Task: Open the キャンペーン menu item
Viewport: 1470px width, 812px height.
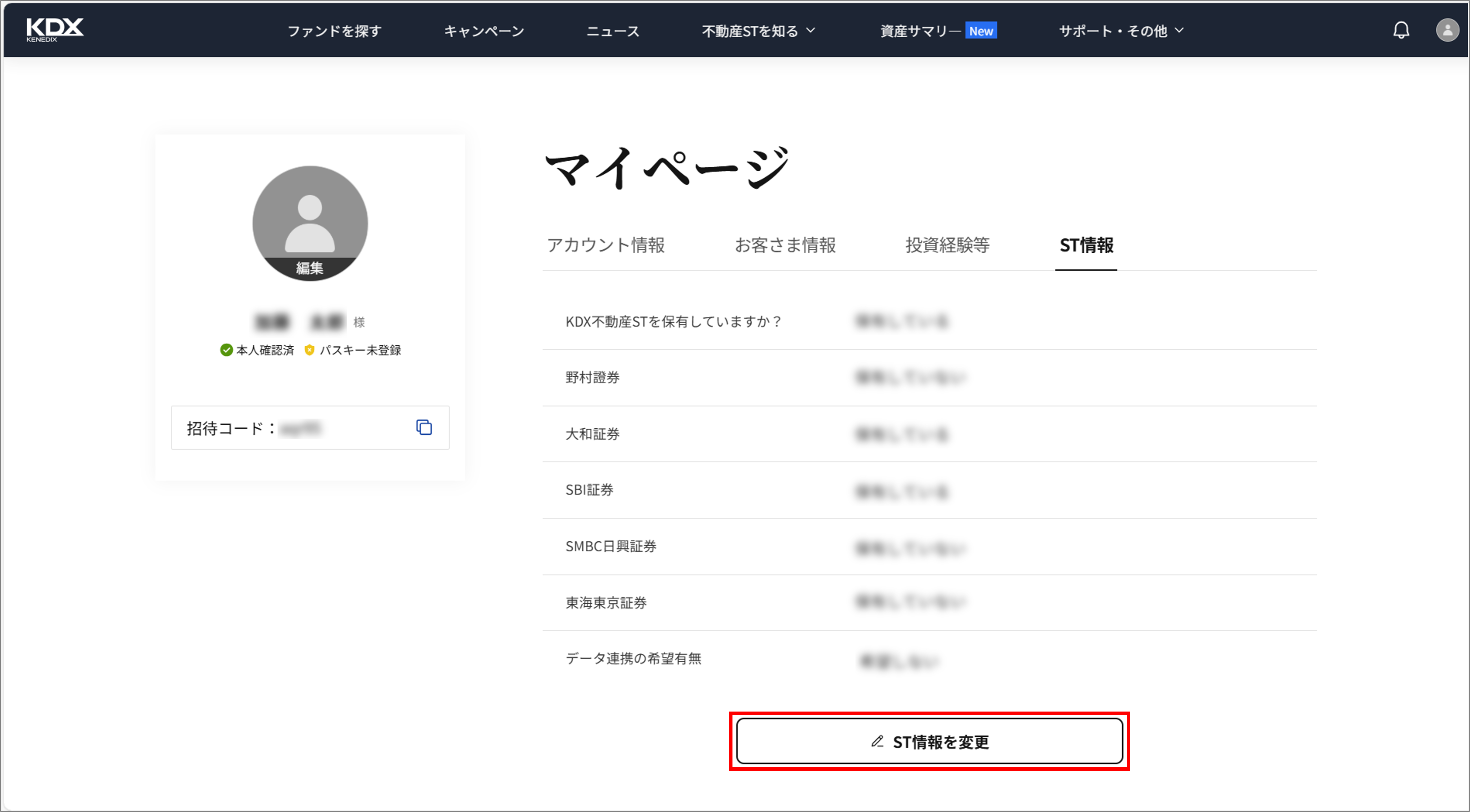Action: click(484, 31)
